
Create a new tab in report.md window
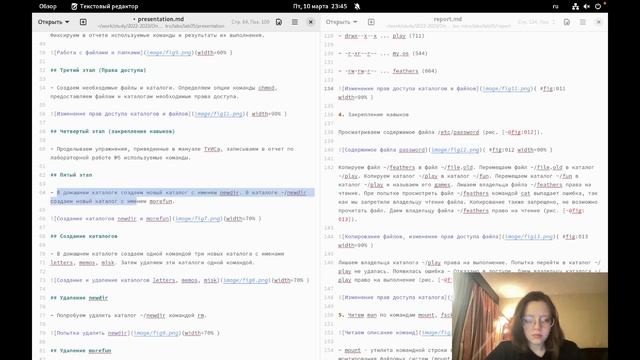(371, 22)
